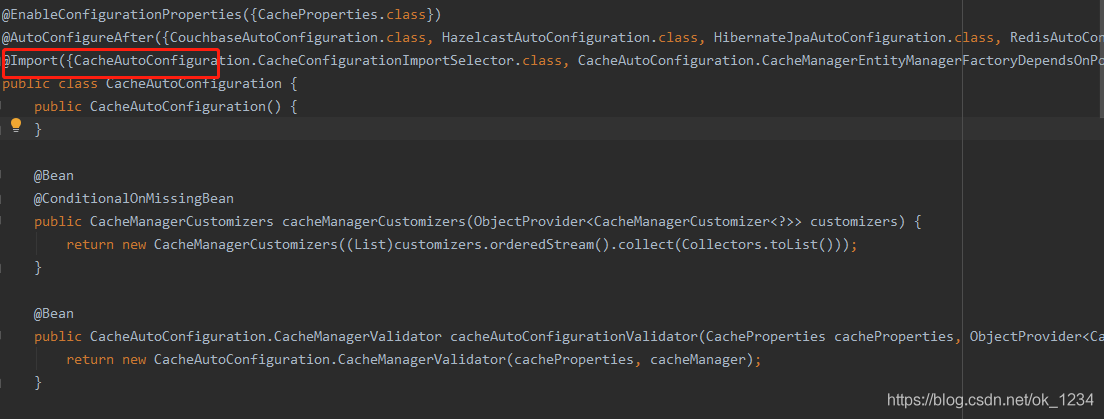1104x419 pixels.
Task: Select HazelcastAutoConfiguration.class
Action: point(570,37)
